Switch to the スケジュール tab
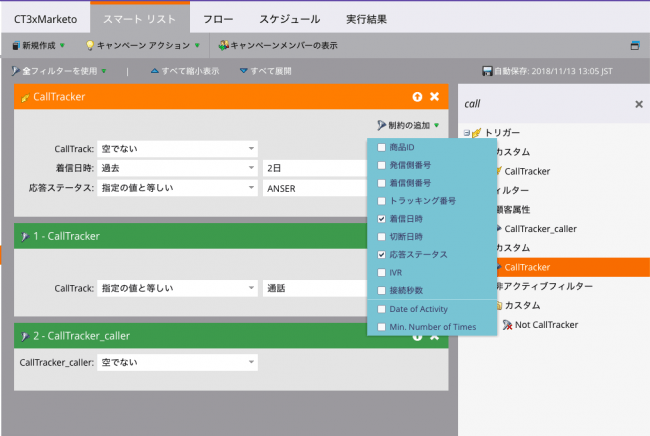This screenshot has width=650, height=436. pos(290,19)
